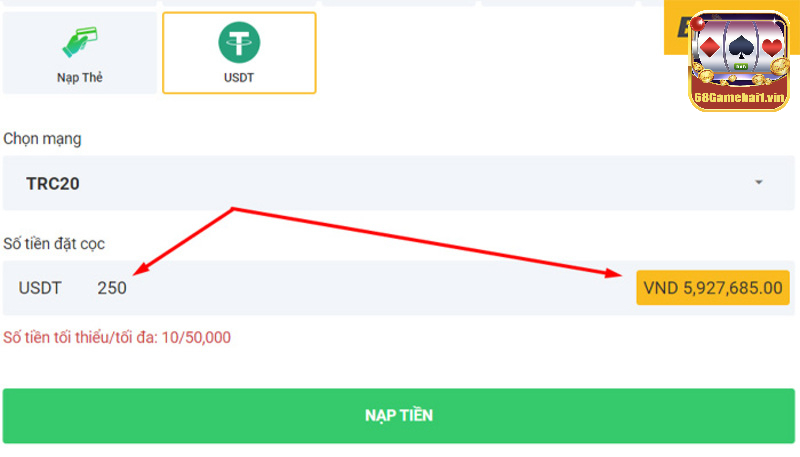Expand the network list using the caret arrow

click(759, 182)
